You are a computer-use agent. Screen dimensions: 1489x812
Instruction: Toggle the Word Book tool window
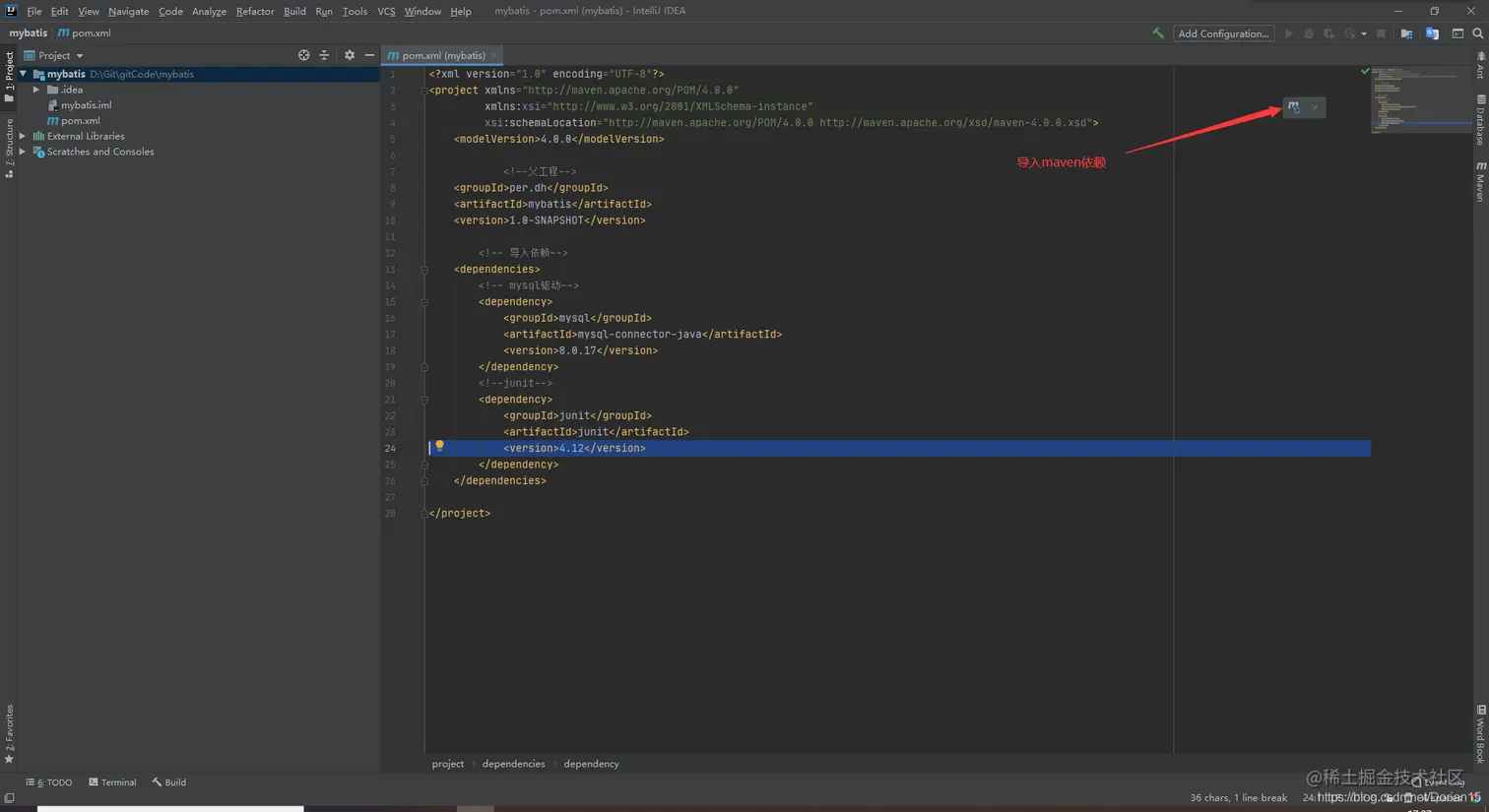(1480, 733)
